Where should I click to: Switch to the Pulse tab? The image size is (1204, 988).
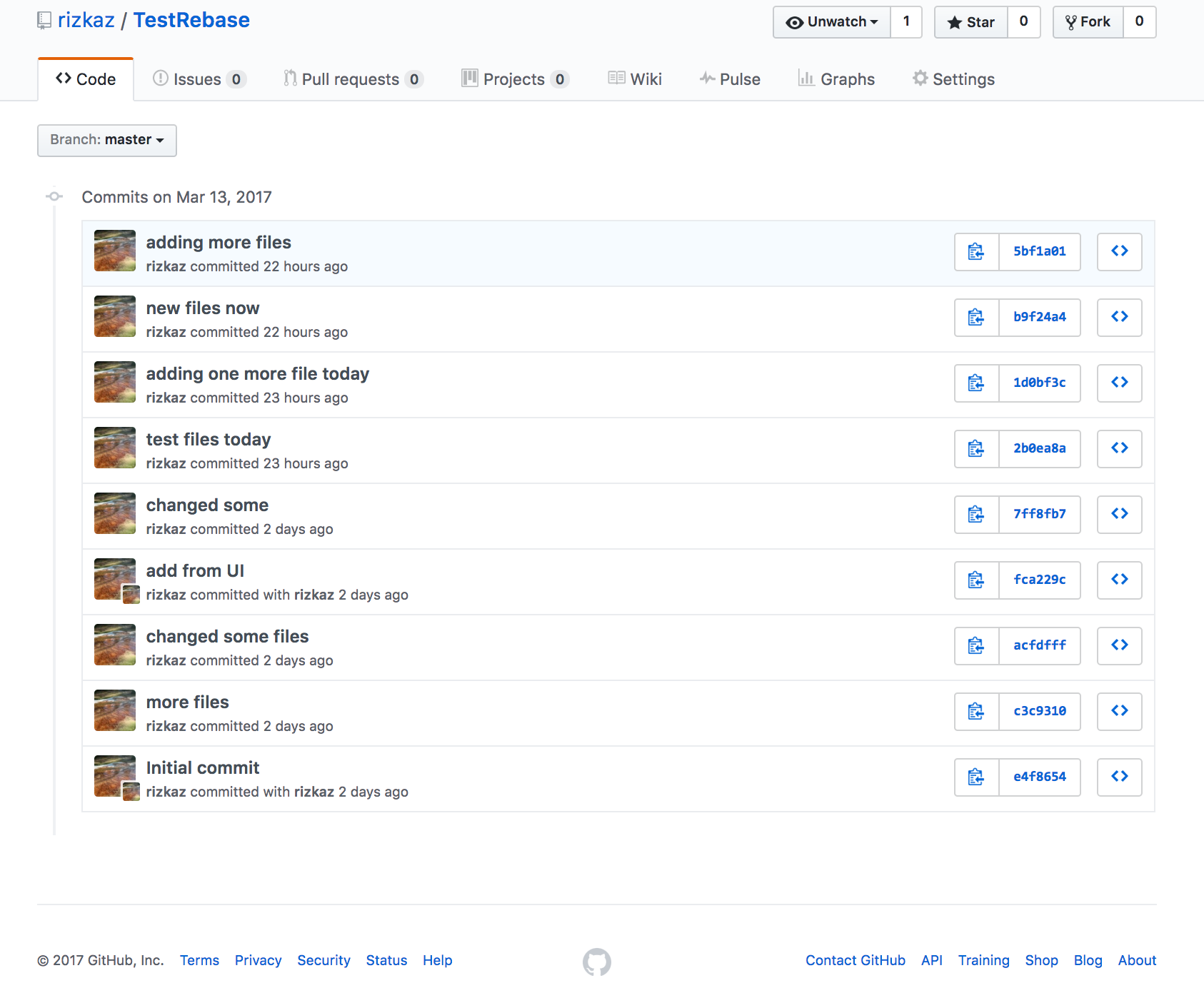pyautogui.click(x=730, y=79)
